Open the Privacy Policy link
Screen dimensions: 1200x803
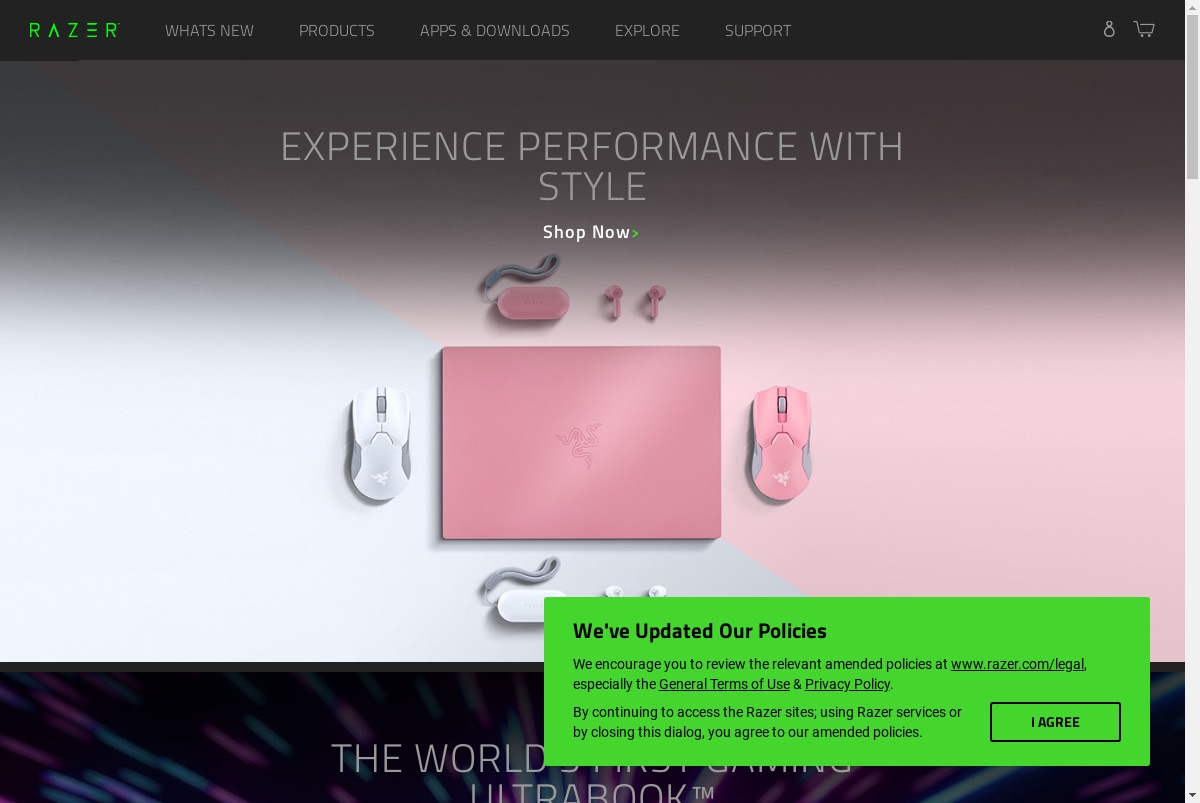point(847,684)
